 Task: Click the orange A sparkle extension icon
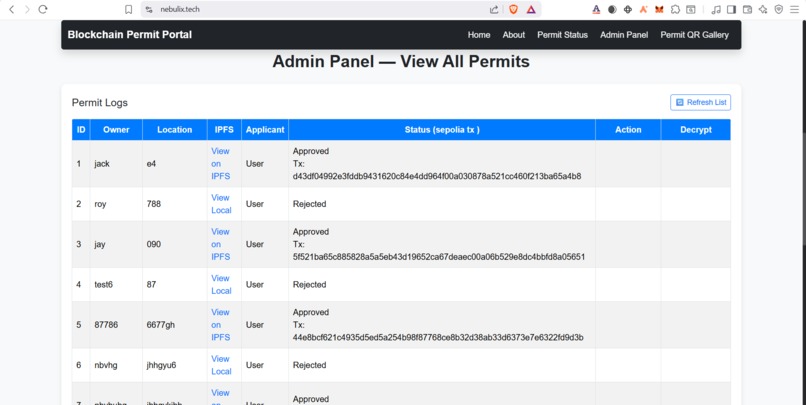pos(643,9)
